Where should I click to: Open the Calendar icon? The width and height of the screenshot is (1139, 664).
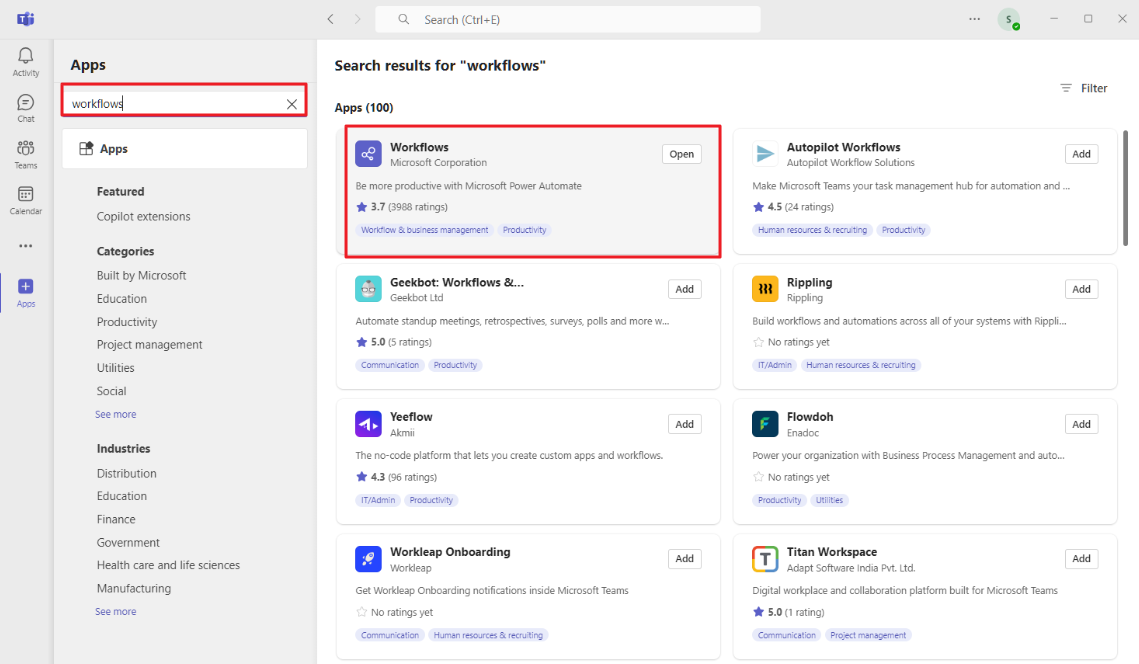click(25, 198)
